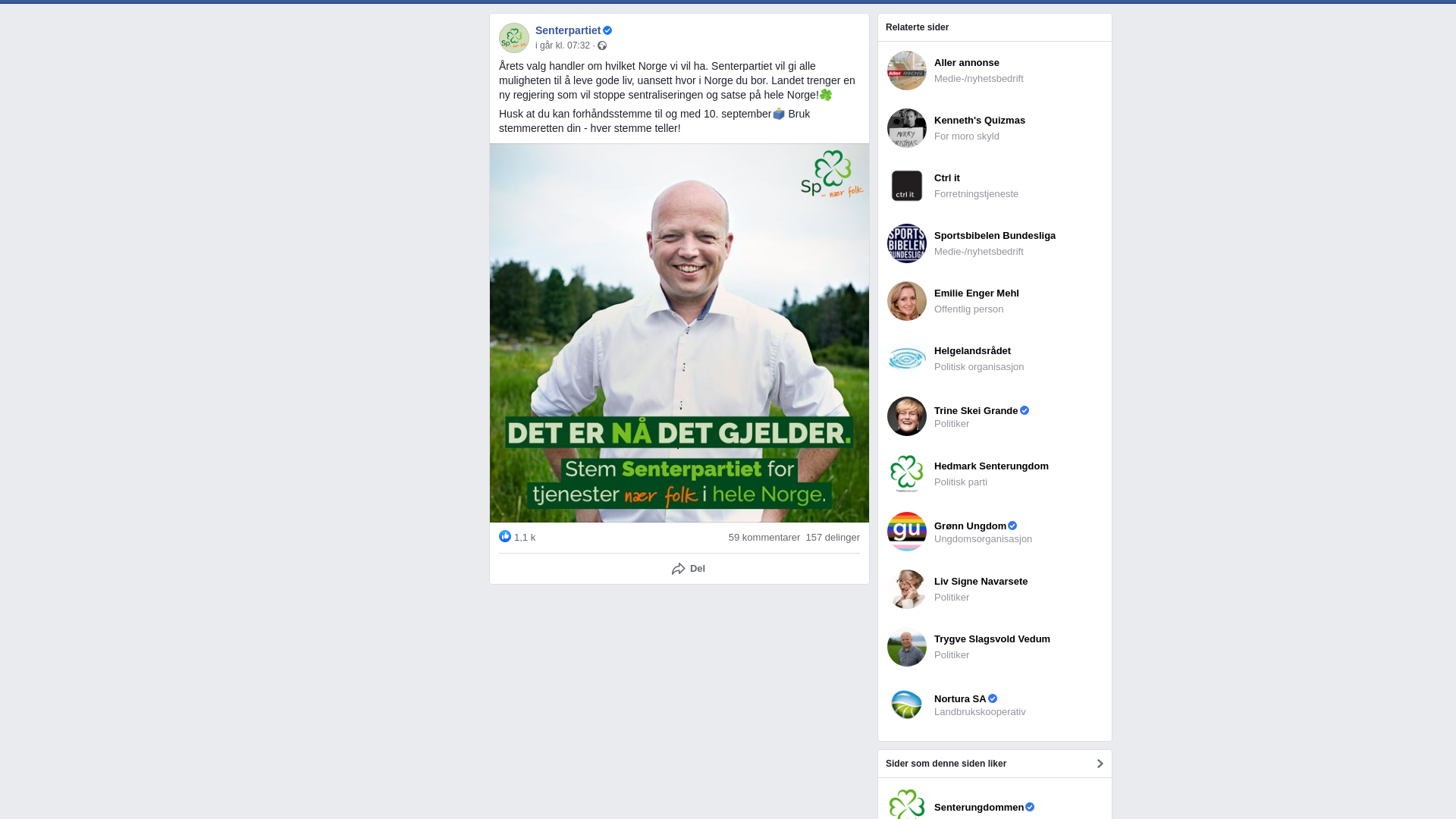Open the Trygve Slagsvold Vedum page link
1456x819 pixels.
991,639
